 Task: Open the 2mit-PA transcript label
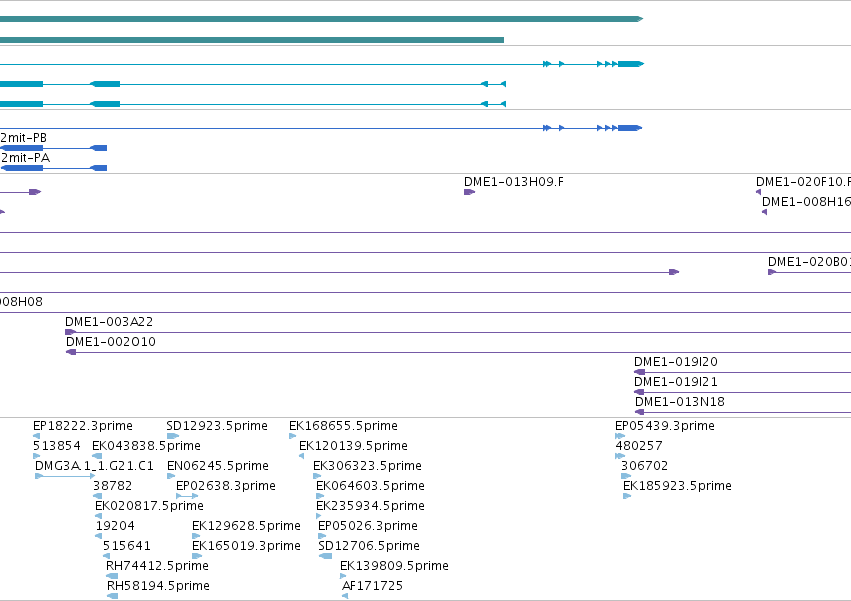tap(26, 158)
